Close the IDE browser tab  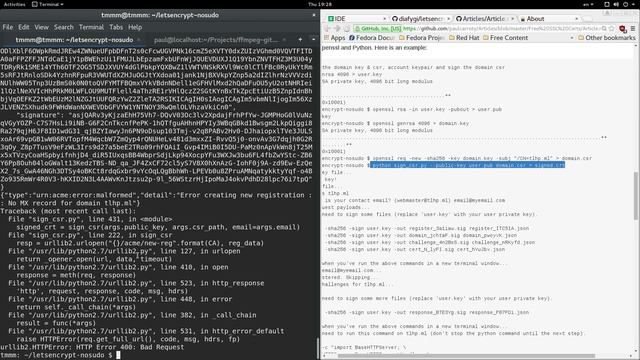(x=384, y=19)
